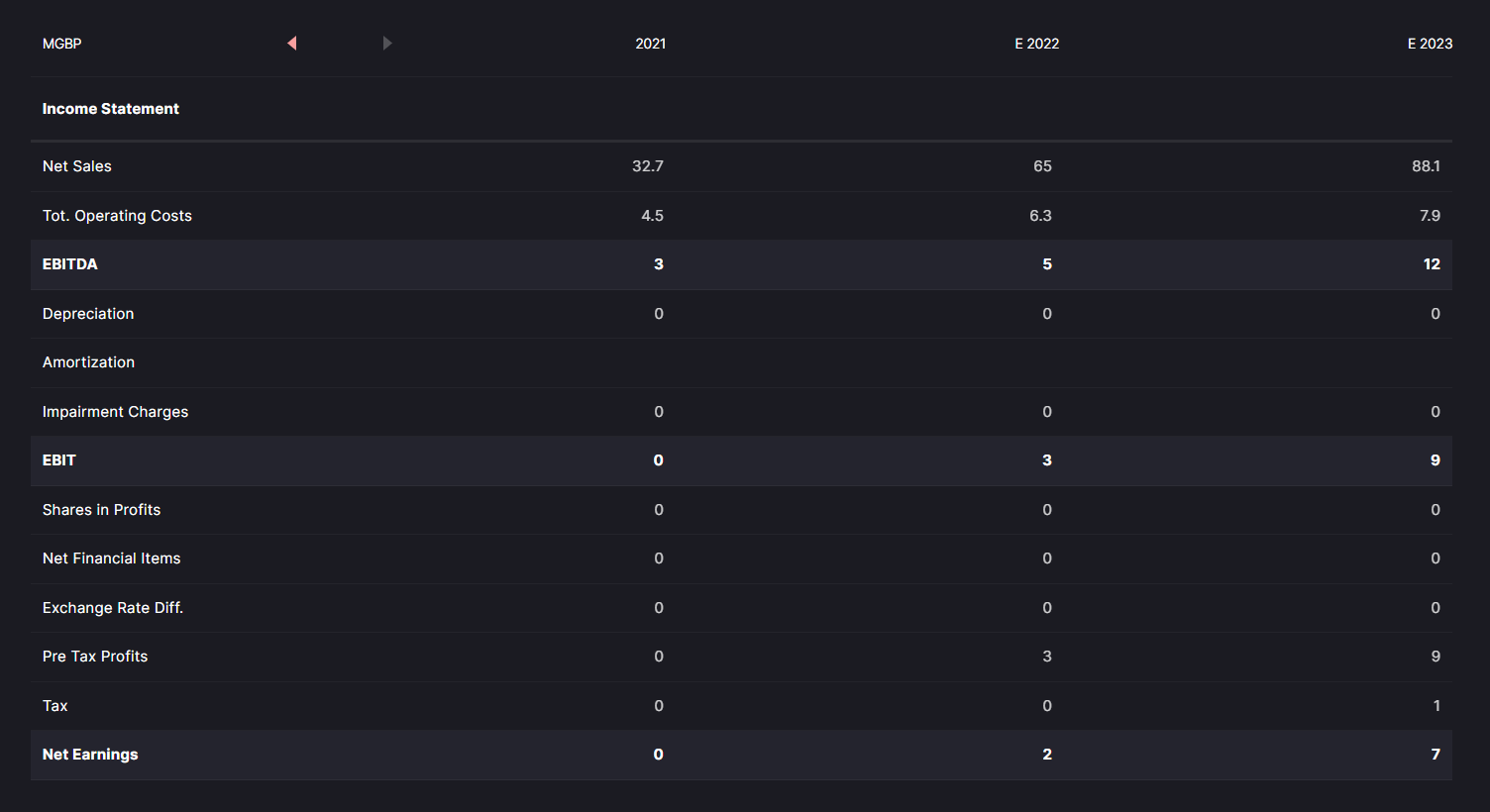Click the Income Statement section heading
The width and height of the screenshot is (1490, 812).
[x=111, y=109]
